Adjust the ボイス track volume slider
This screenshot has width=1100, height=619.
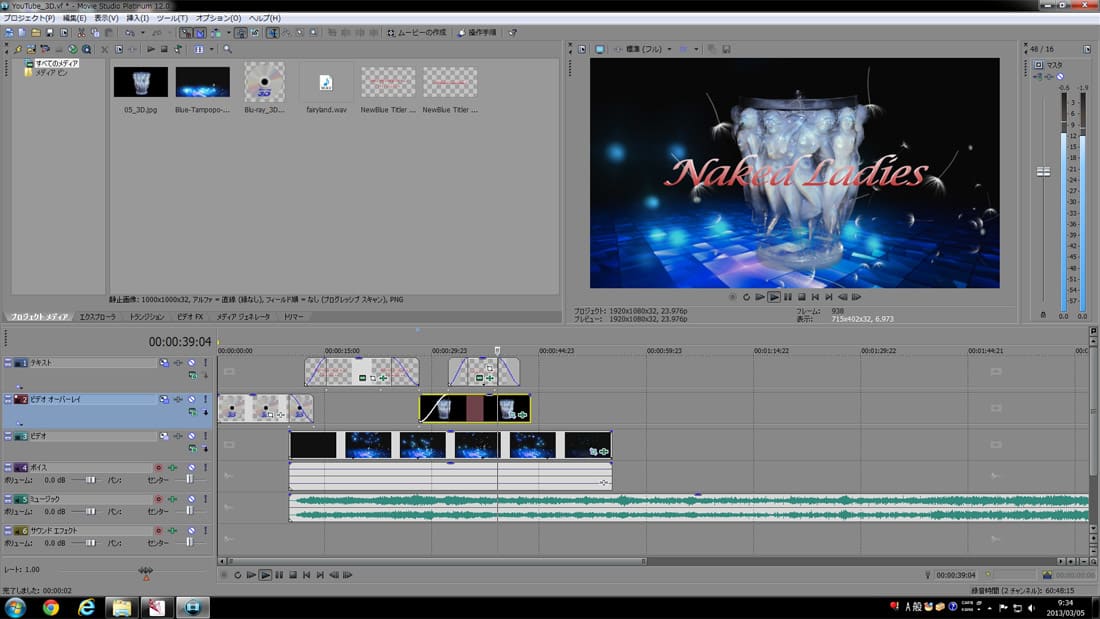[x=90, y=480]
